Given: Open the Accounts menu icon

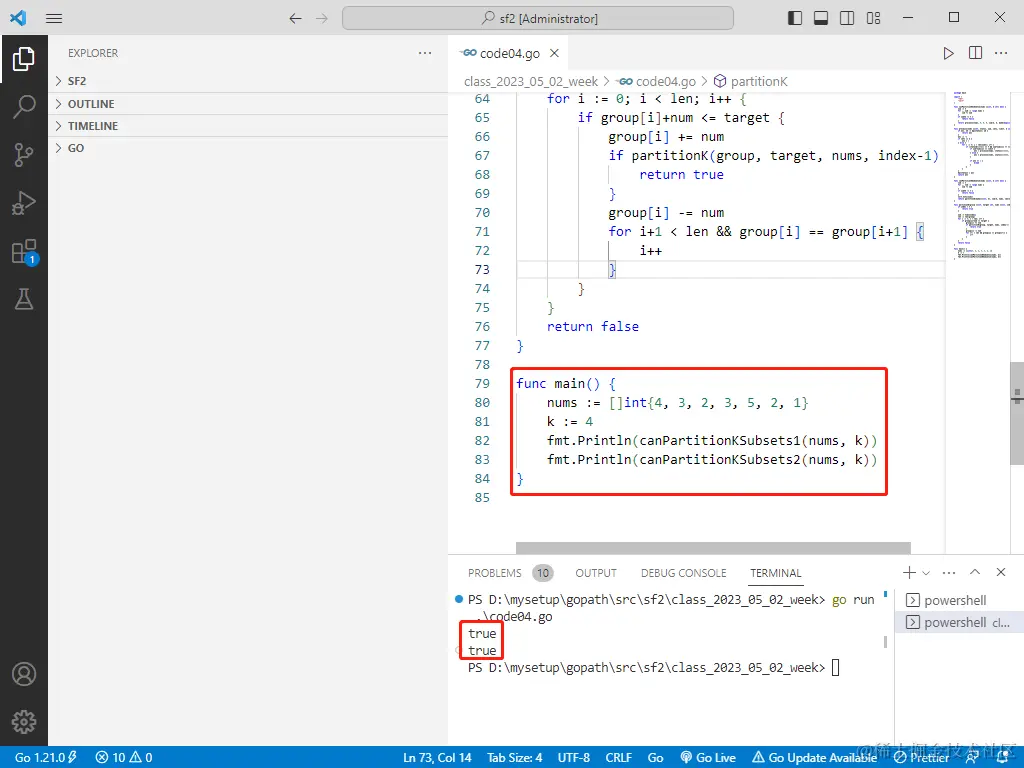Looking at the screenshot, I should pos(24,673).
